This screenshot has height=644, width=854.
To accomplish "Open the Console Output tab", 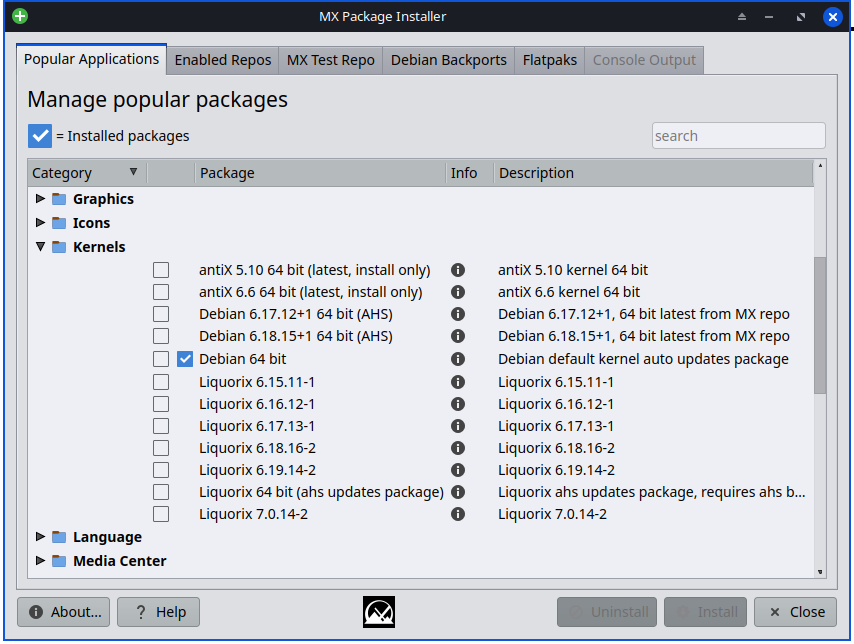I will [x=644, y=60].
